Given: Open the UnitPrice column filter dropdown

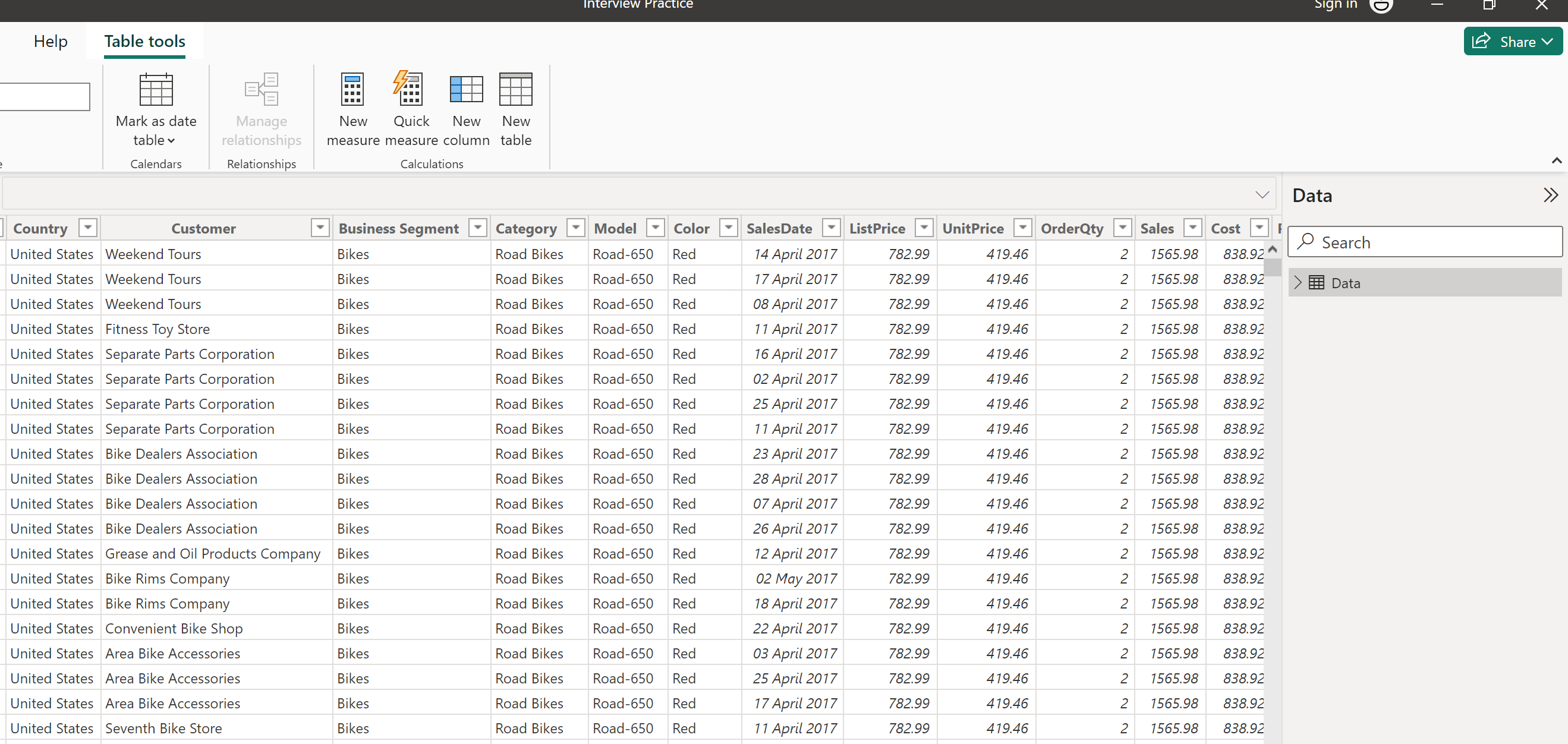Looking at the screenshot, I should pyautogui.click(x=1022, y=228).
